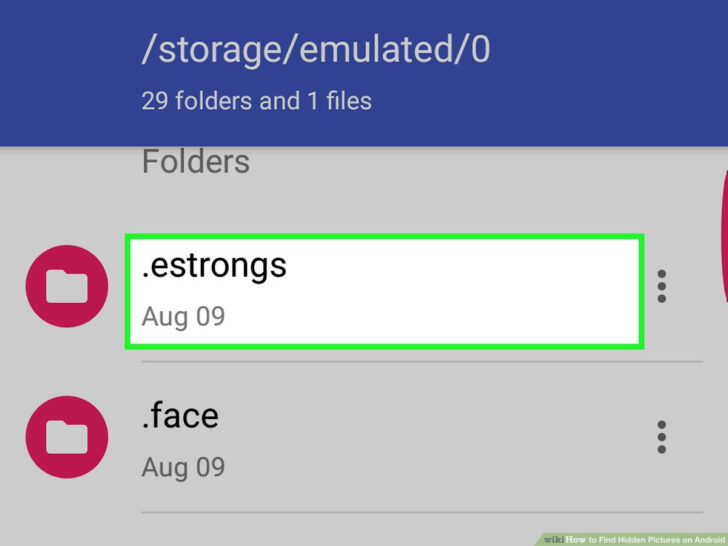The width and height of the screenshot is (728, 546).
Task: Tap the red floating button at right edge
Action: pyautogui.click(x=722, y=235)
